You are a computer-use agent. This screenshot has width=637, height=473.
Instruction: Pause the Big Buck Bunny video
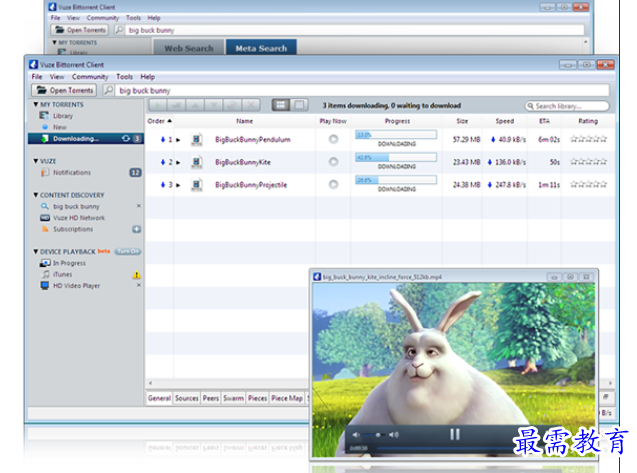455,434
